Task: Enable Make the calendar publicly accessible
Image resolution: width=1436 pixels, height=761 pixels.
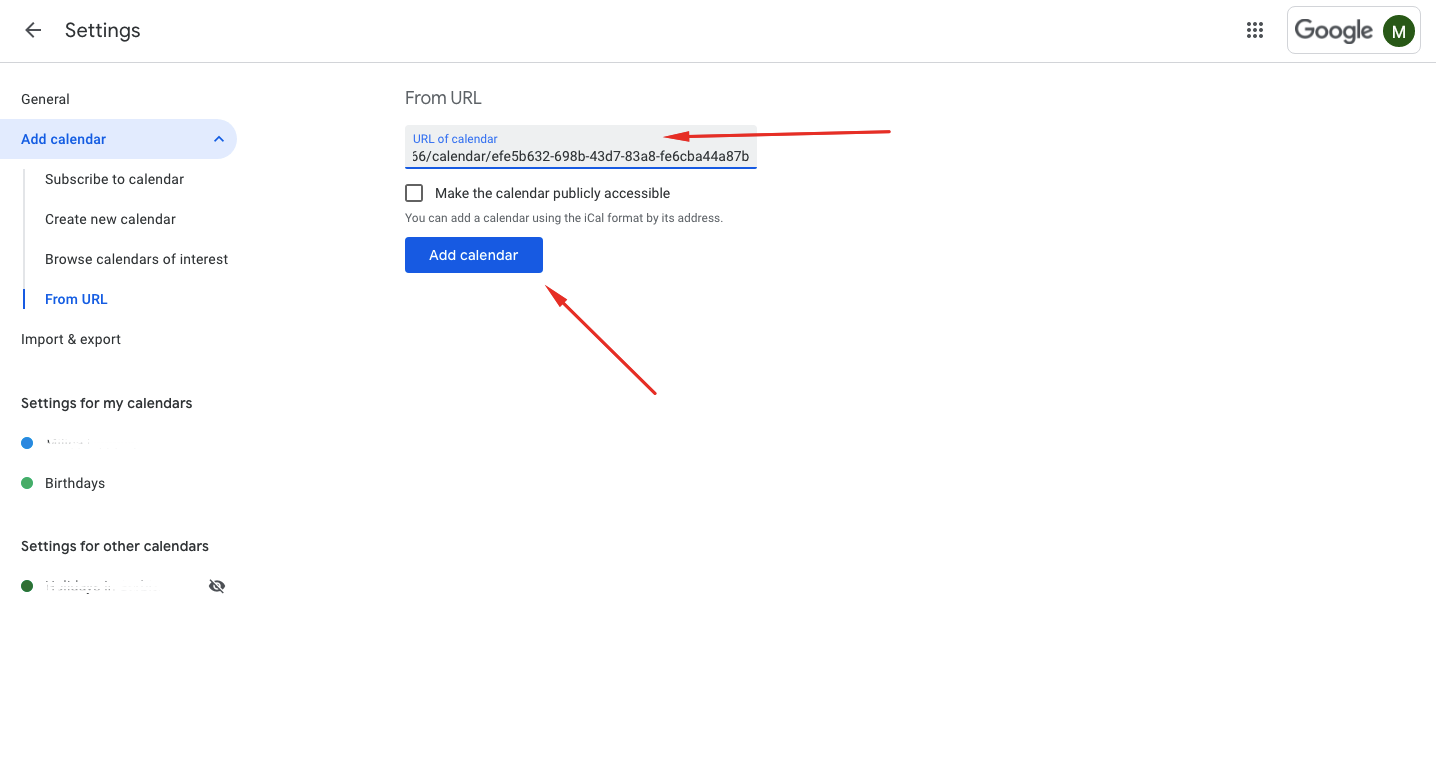Action: 414,192
